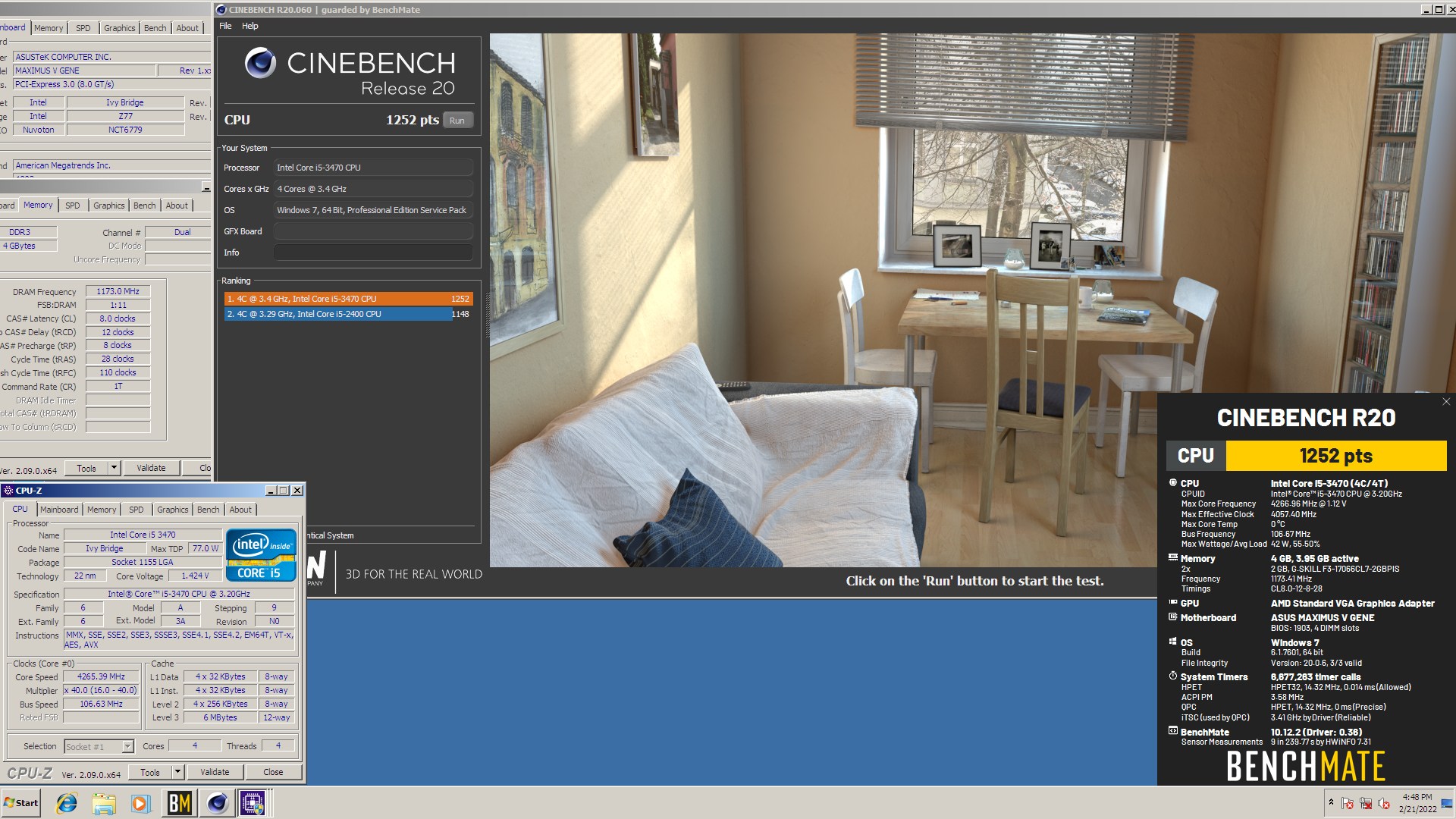1456x819 pixels.
Task: Expand Tools dropdown arrow in front CPU-Z
Action: [178, 773]
